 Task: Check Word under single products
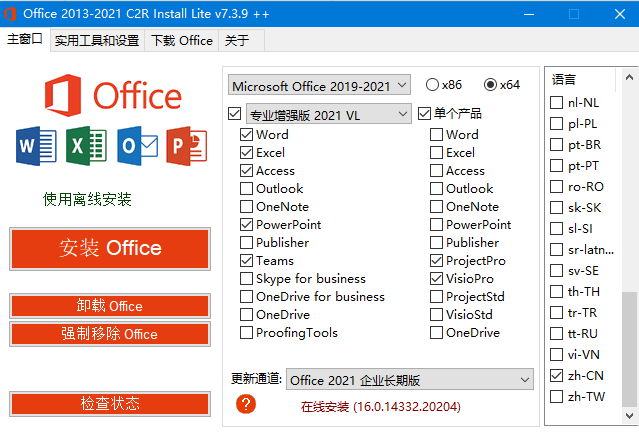click(x=436, y=134)
